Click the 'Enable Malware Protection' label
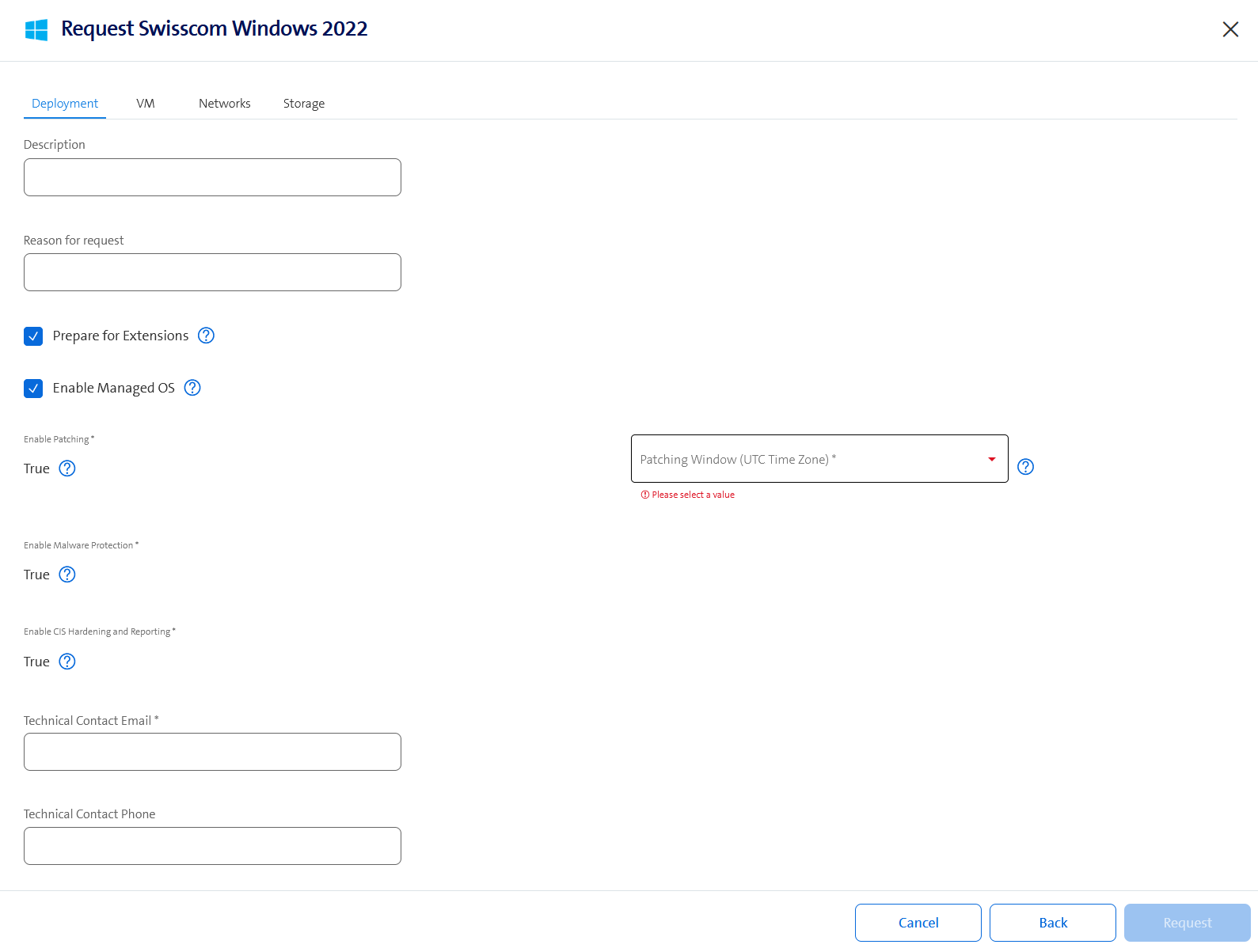 point(81,545)
